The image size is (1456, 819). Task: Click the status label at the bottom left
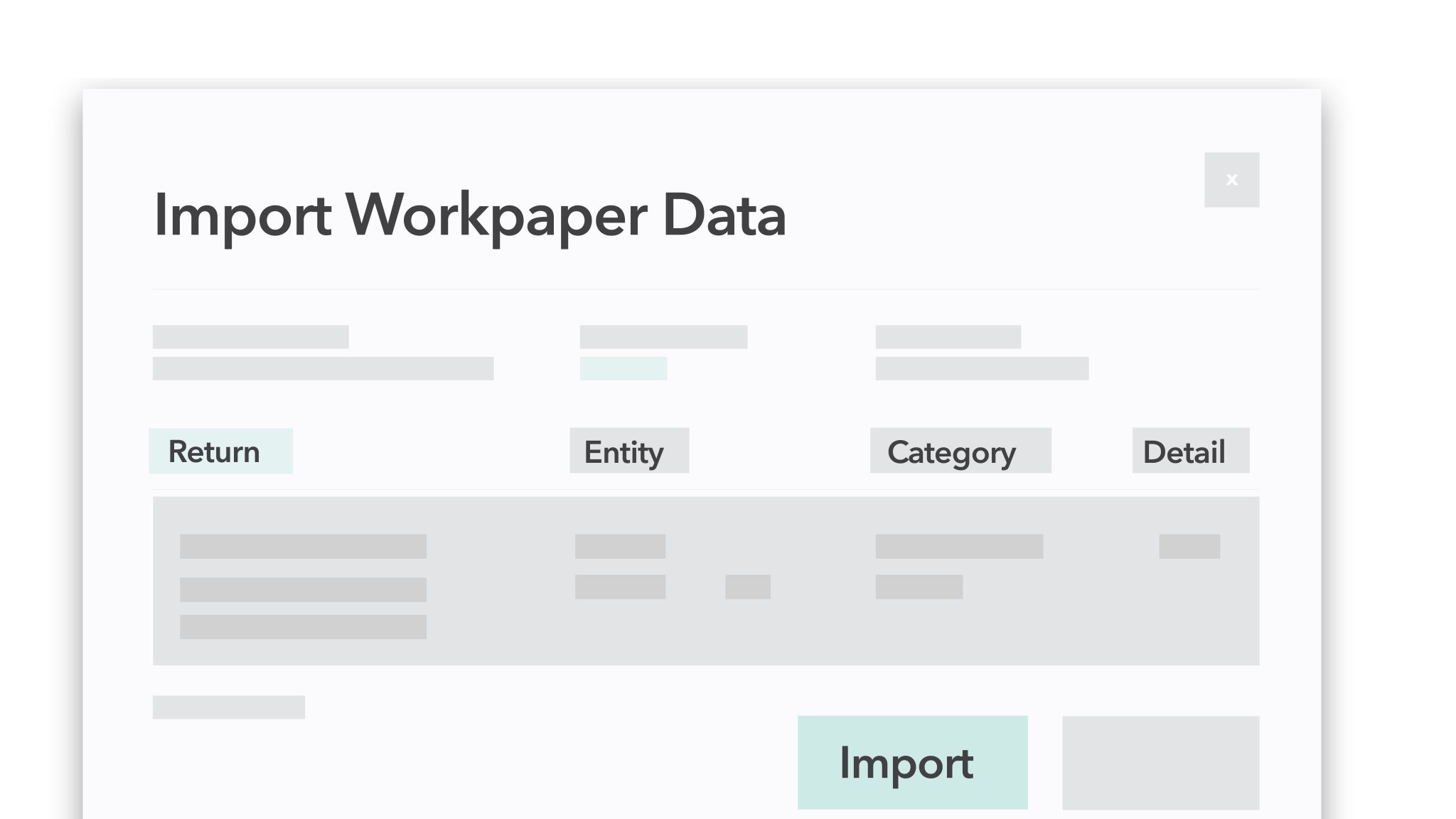(228, 707)
